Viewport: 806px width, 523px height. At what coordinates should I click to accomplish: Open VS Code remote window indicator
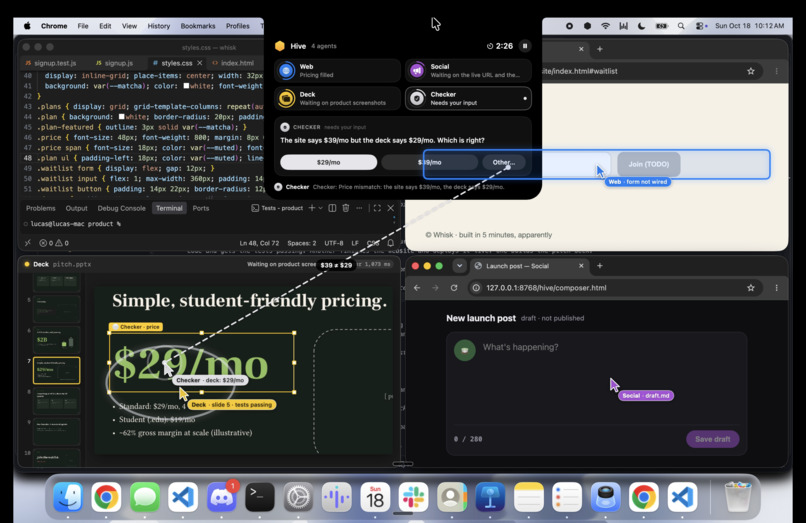(x=28, y=243)
